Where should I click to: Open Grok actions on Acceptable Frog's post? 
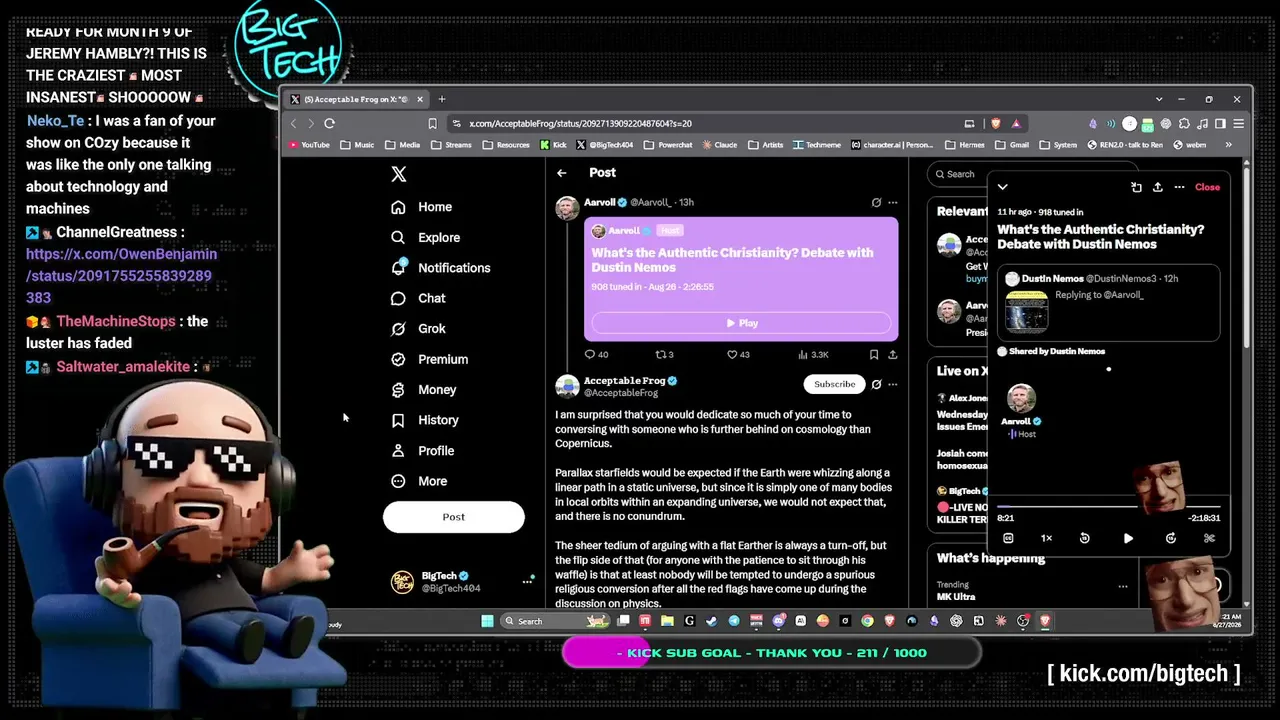876,384
